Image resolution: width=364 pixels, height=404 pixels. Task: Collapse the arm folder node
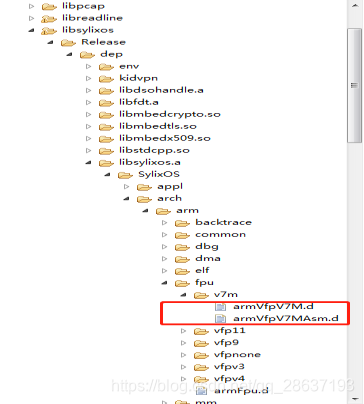pyautogui.click(x=146, y=211)
